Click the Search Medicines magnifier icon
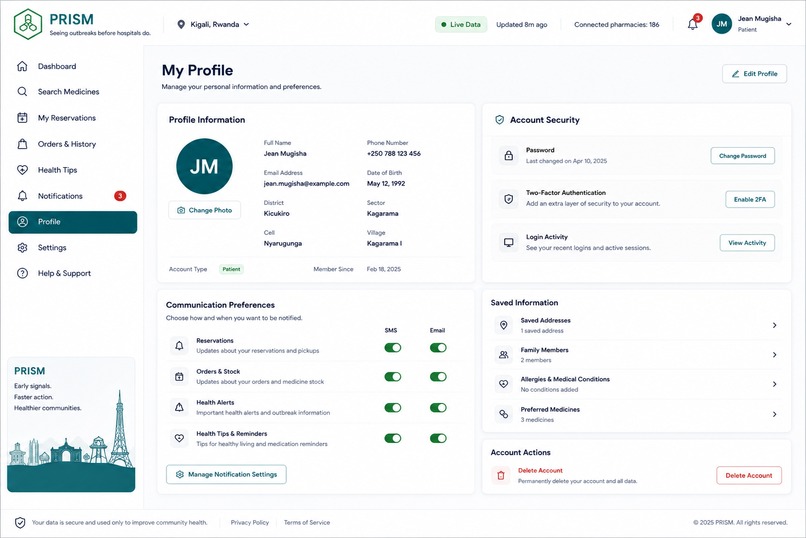Screen dimensions: 806x538 click(x=22, y=91)
